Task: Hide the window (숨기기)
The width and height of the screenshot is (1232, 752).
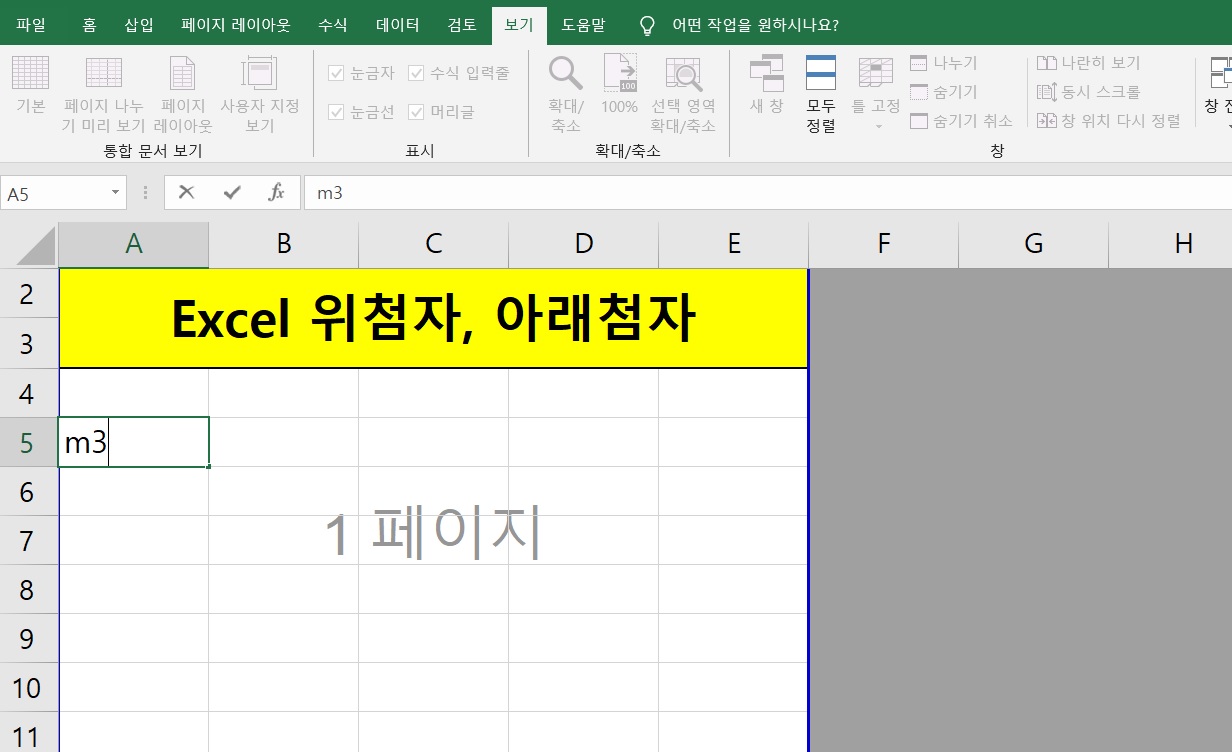Action: [x=944, y=91]
